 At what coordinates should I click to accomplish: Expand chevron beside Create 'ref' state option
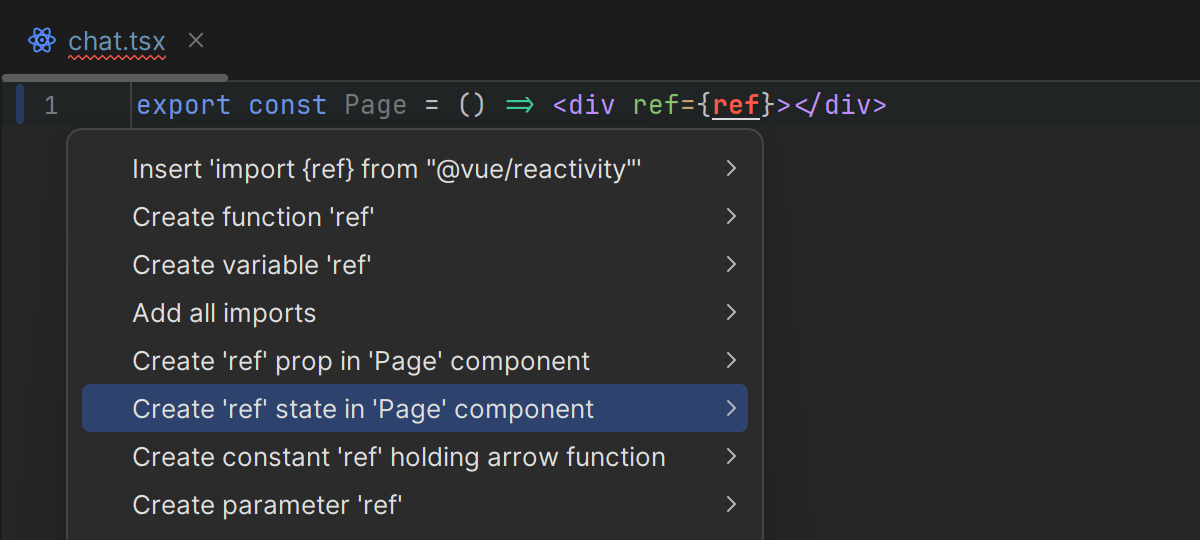coord(731,409)
